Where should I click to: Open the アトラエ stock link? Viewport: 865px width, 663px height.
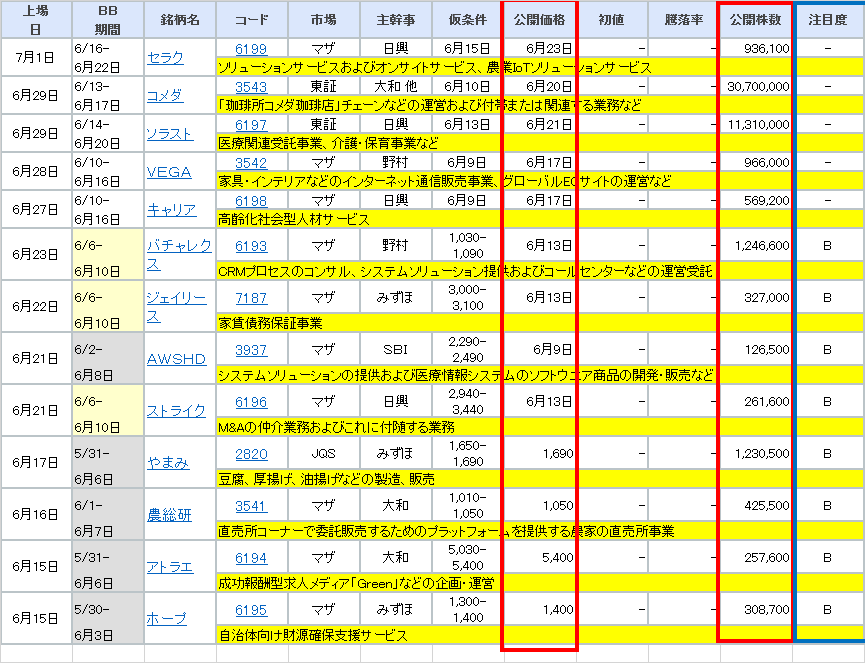pyautogui.click(x=170, y=566)
